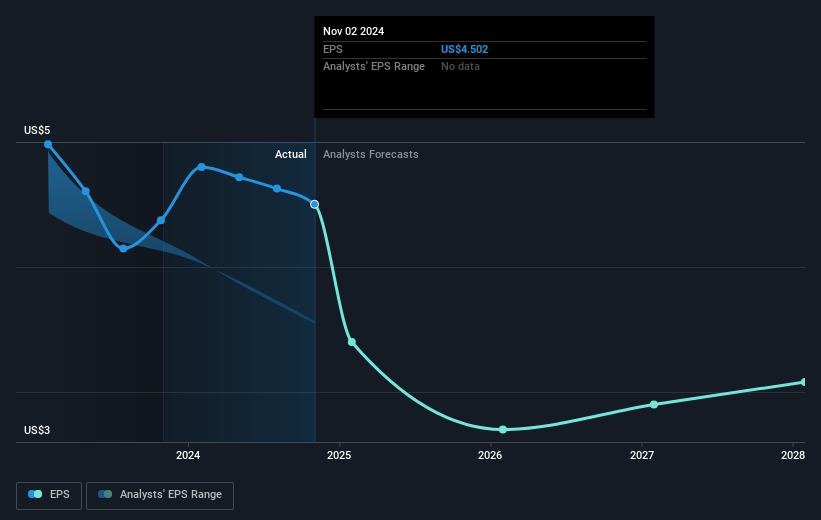Toggle the EPS legend button
Screen dimensions: 821x520
click(49, 495)
